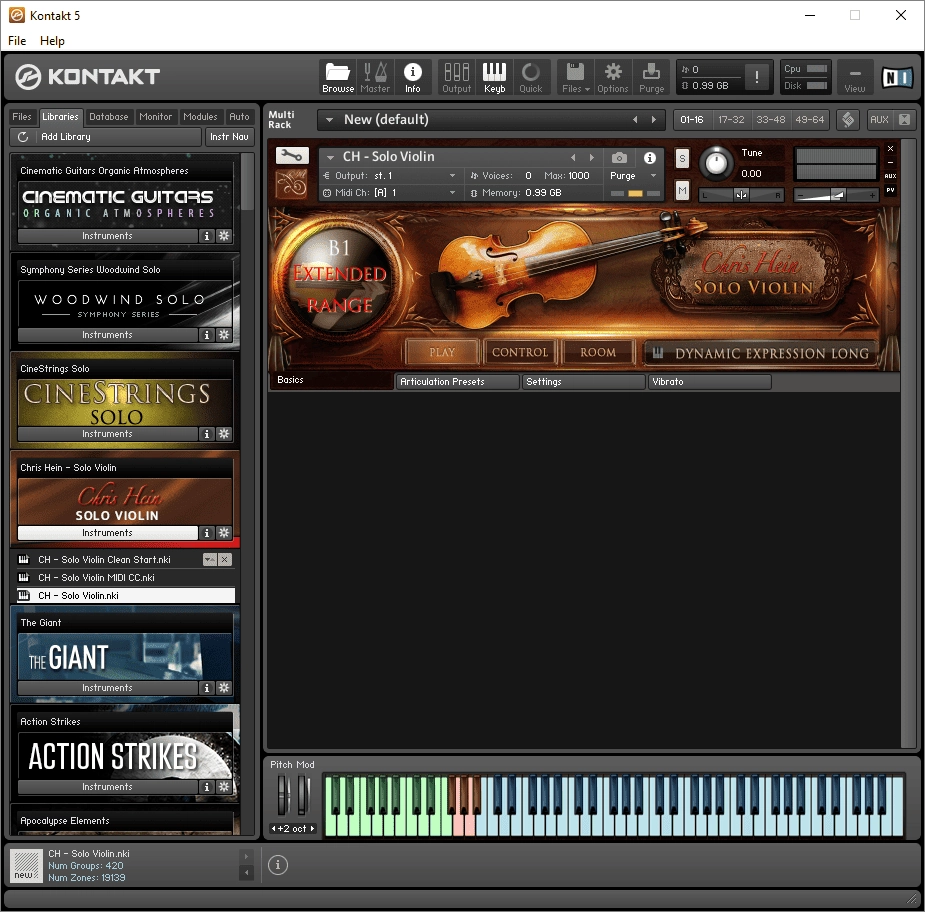Select the Articulation Presets tab
The height and width of the screenshot is (912, 925).
(x=458, y=382)
